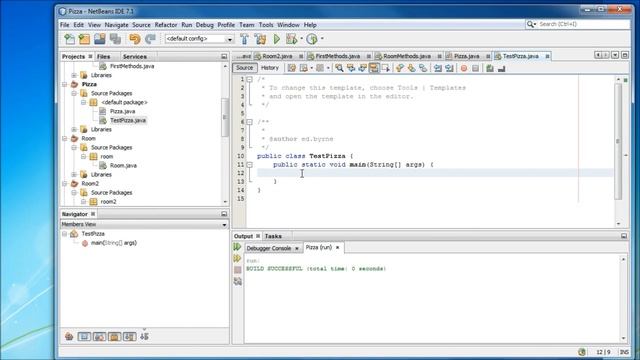This screenshot has height=360, width=640.
Task: Run the main project with green arrow
Action: (x=277, y=39)
